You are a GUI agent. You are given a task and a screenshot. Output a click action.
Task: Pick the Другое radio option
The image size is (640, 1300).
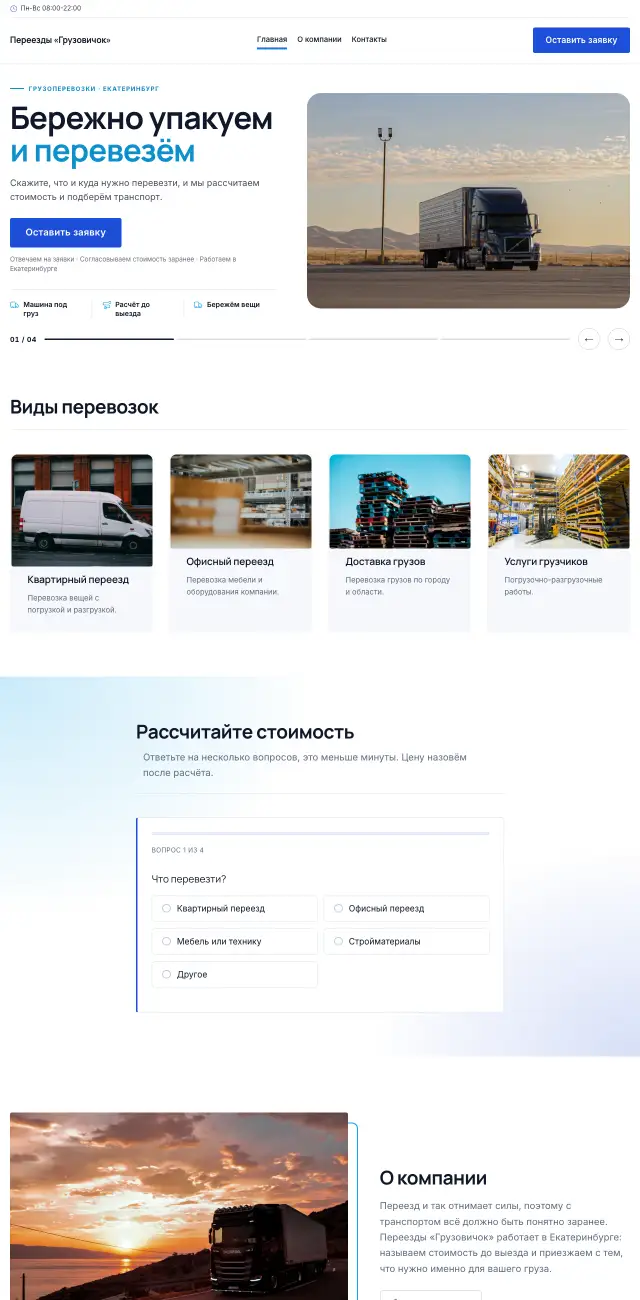tap(234, 974)
